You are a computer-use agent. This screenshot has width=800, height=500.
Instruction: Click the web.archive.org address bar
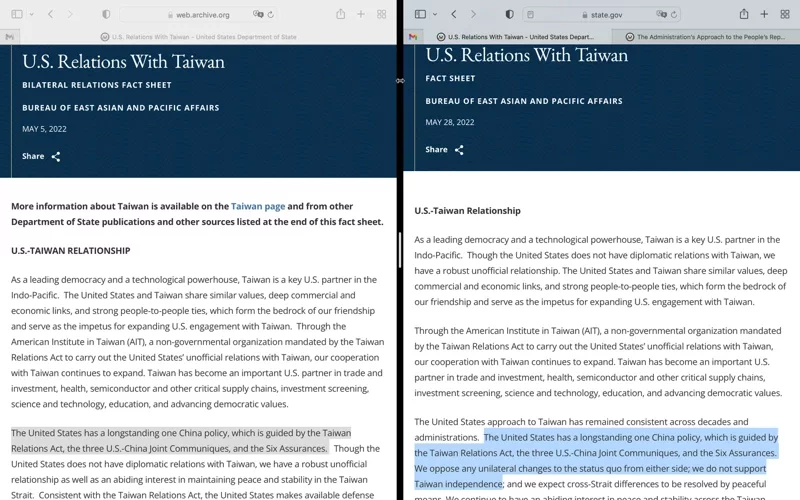click(199, 15)
